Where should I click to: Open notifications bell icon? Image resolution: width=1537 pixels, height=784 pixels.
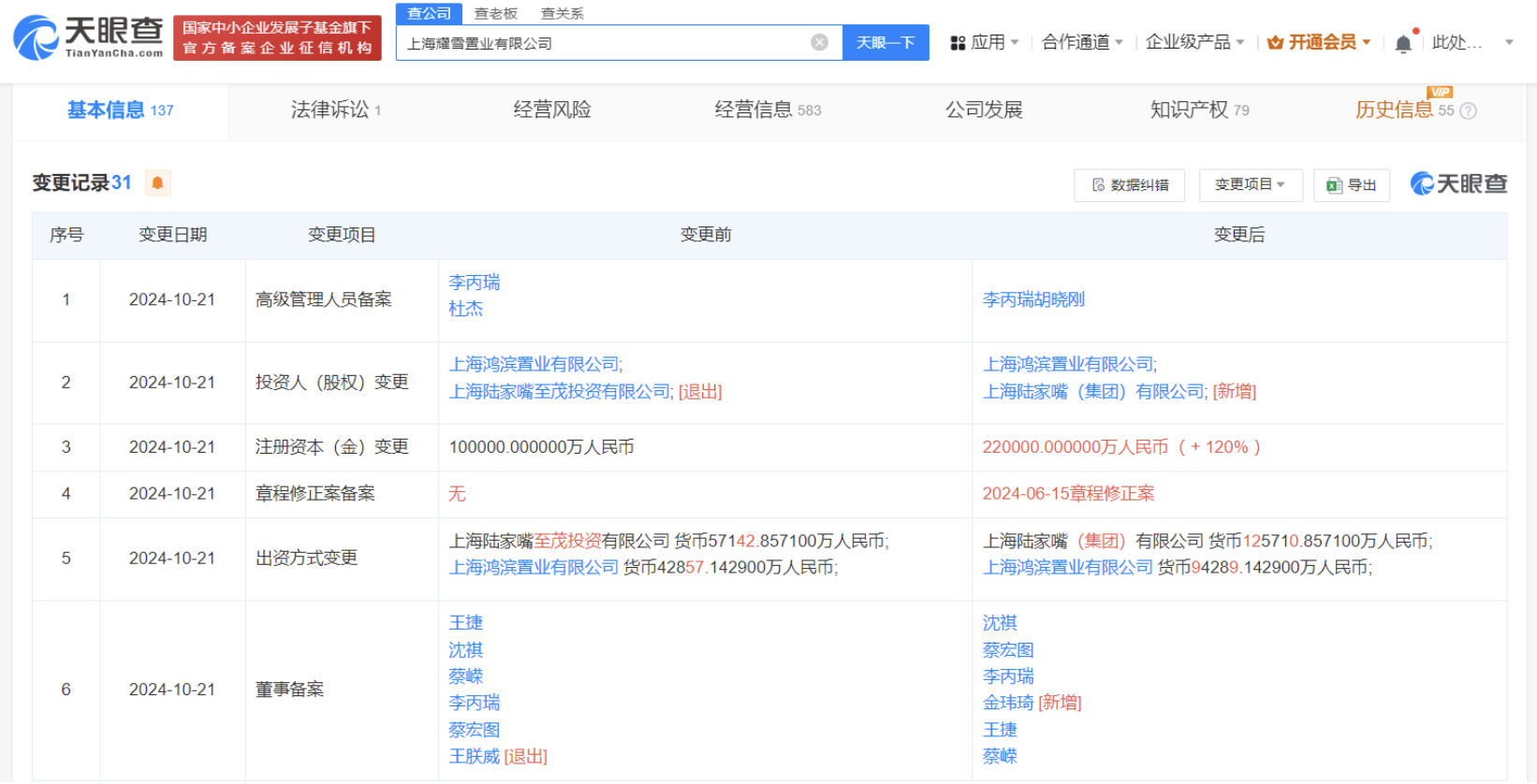pyautogui.click(x=1402, y=43)
